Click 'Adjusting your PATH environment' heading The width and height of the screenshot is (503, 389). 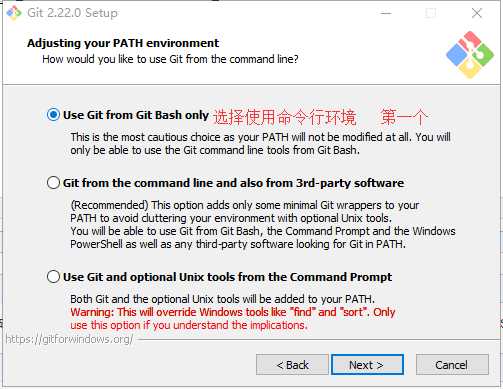(123, 43)
